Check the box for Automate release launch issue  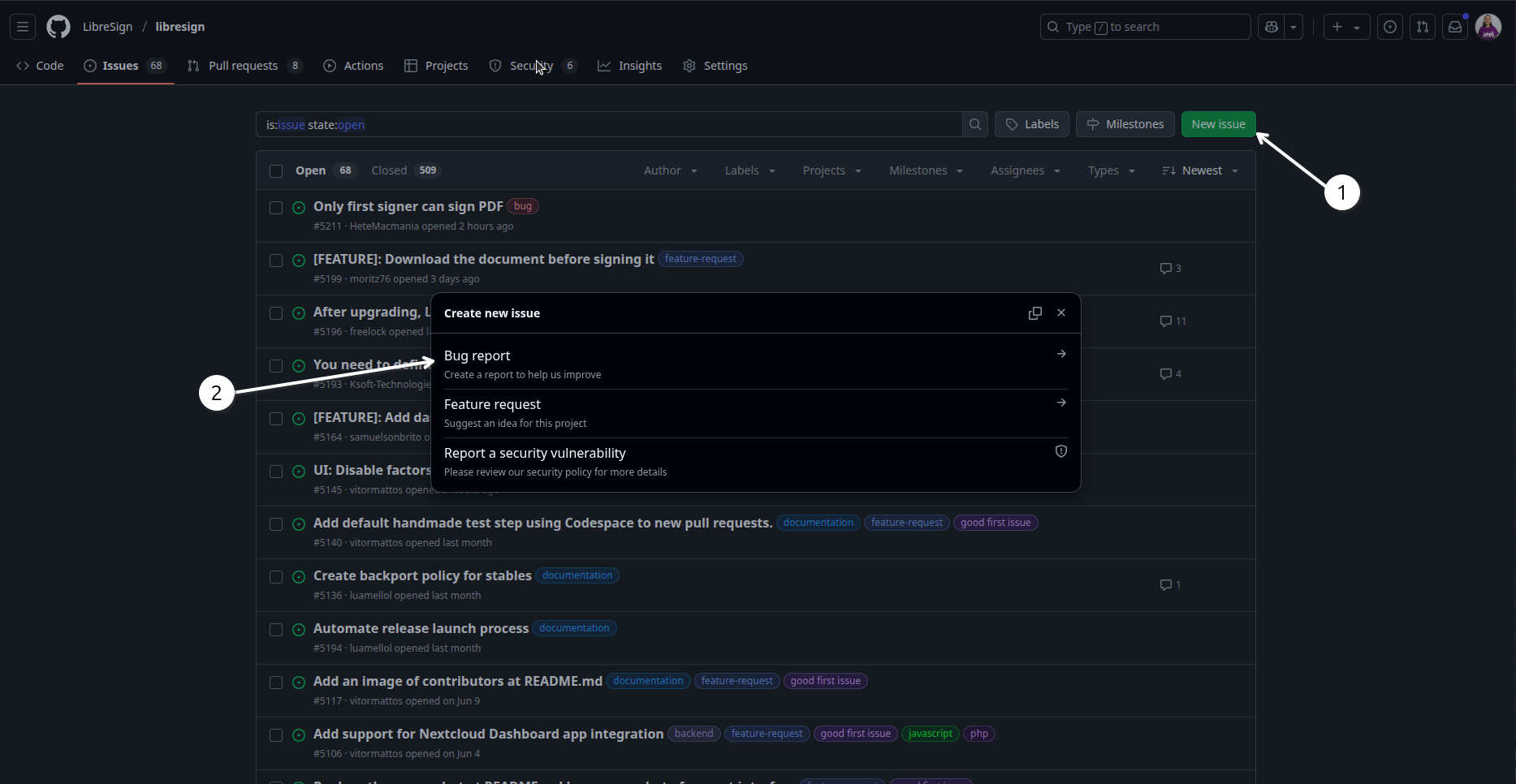coord(276,630)
